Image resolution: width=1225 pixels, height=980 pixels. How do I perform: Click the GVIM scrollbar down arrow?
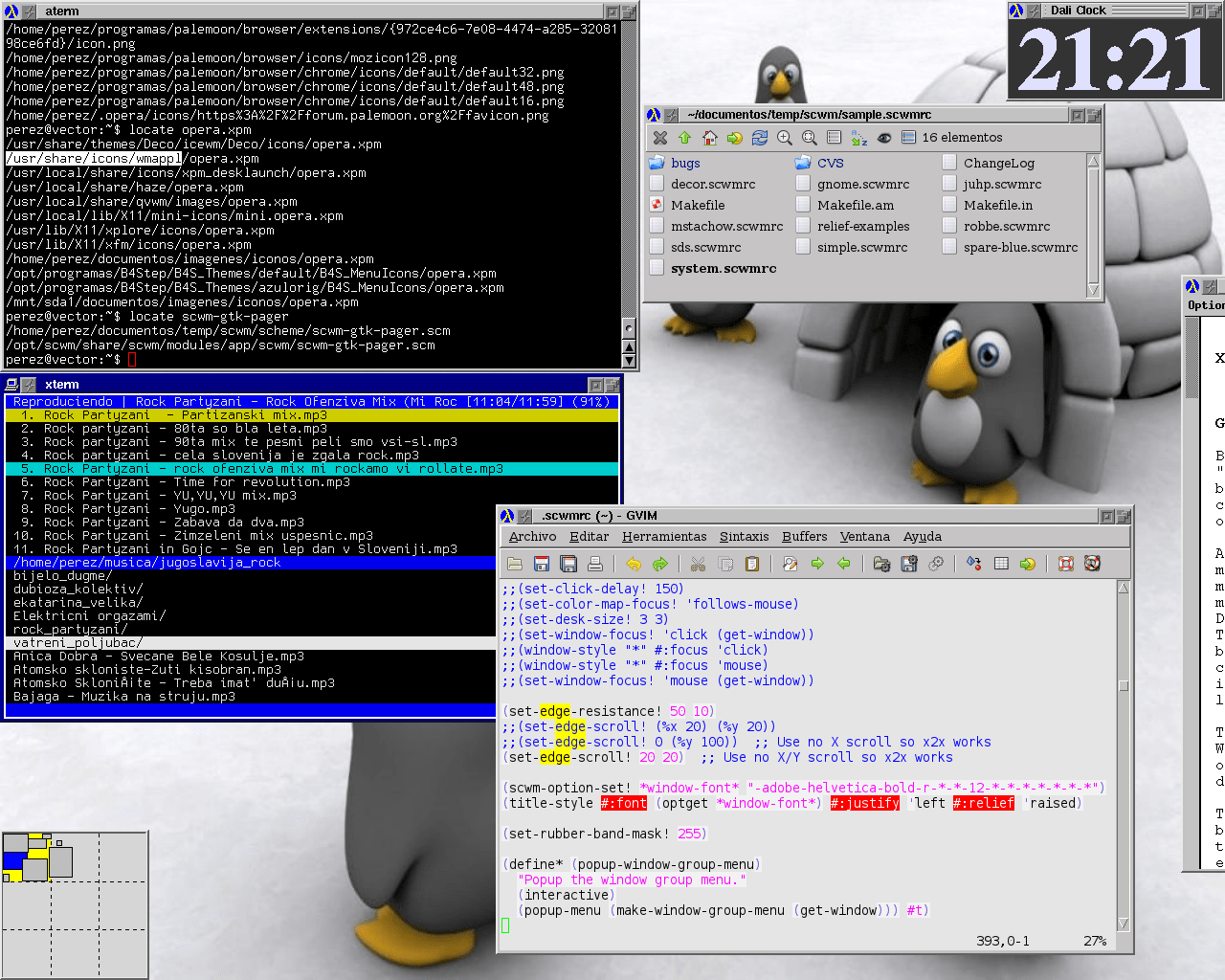pos(1124,924)
